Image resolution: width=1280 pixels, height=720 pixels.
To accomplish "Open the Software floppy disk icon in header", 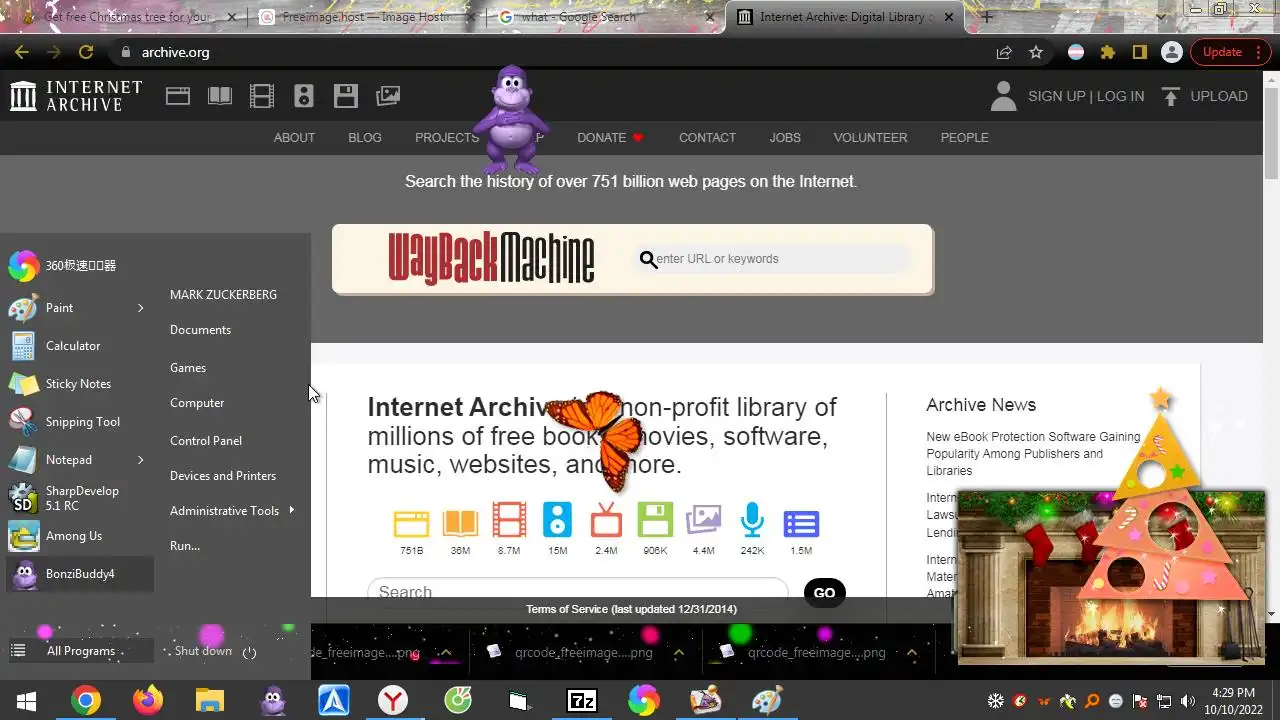I will click(346, 96).
